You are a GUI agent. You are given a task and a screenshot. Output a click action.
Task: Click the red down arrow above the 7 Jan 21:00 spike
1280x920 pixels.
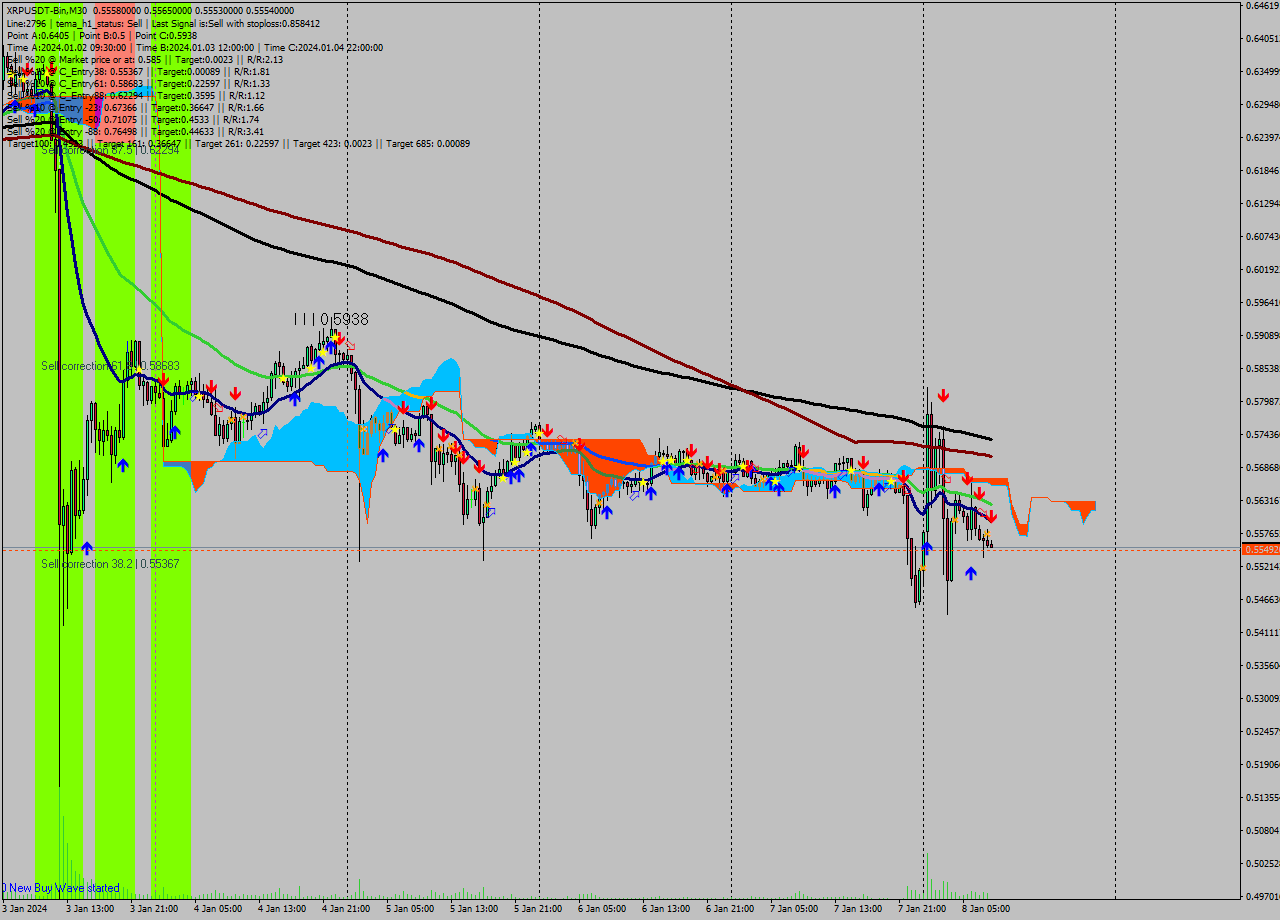click(943, 395)
